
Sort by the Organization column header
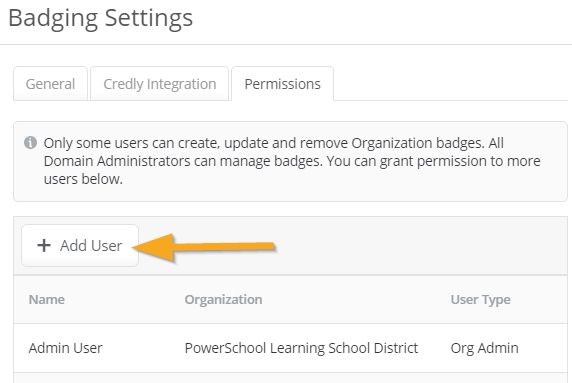[x=223, y=299]
